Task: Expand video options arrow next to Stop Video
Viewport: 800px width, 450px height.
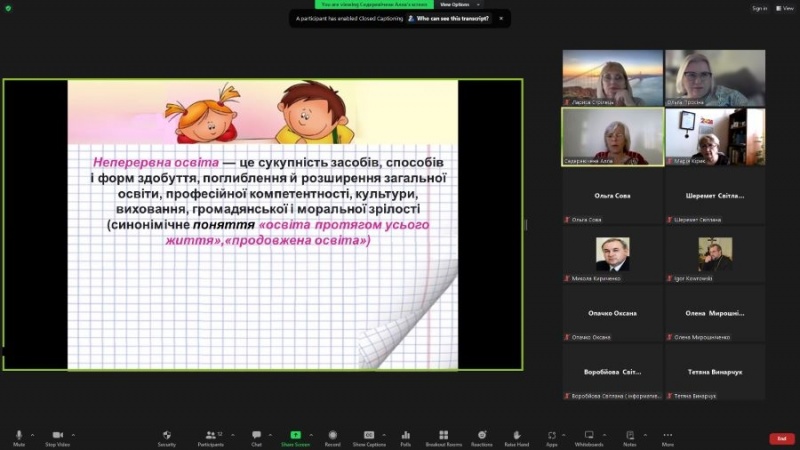Action: pyautogui.click(x=73, y=435)
